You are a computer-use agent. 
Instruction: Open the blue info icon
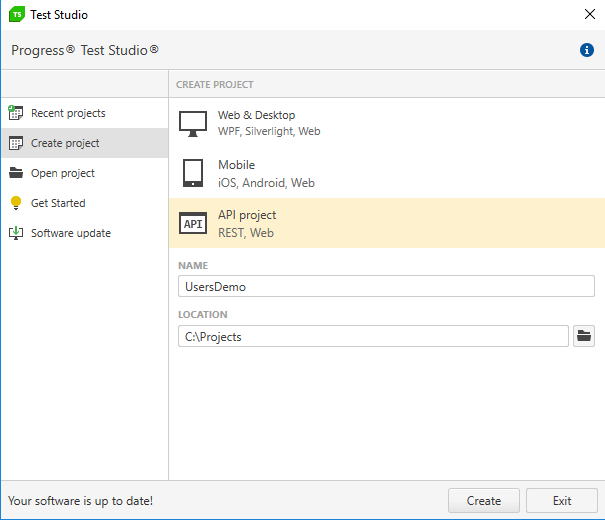tap(587, 50)
